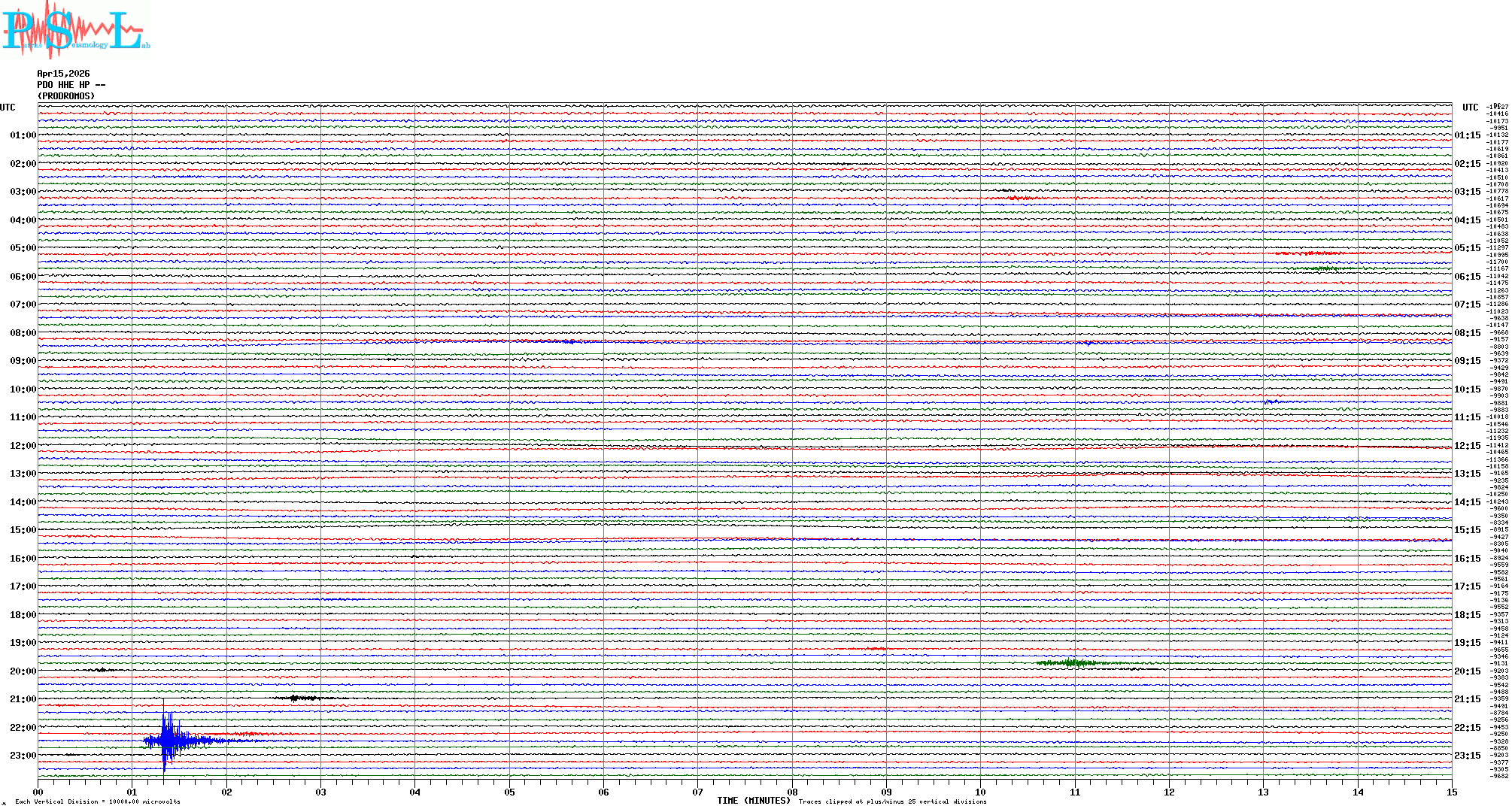Click the Traces clipped footnote text
1512x812 pixels.
coord(892,801)
